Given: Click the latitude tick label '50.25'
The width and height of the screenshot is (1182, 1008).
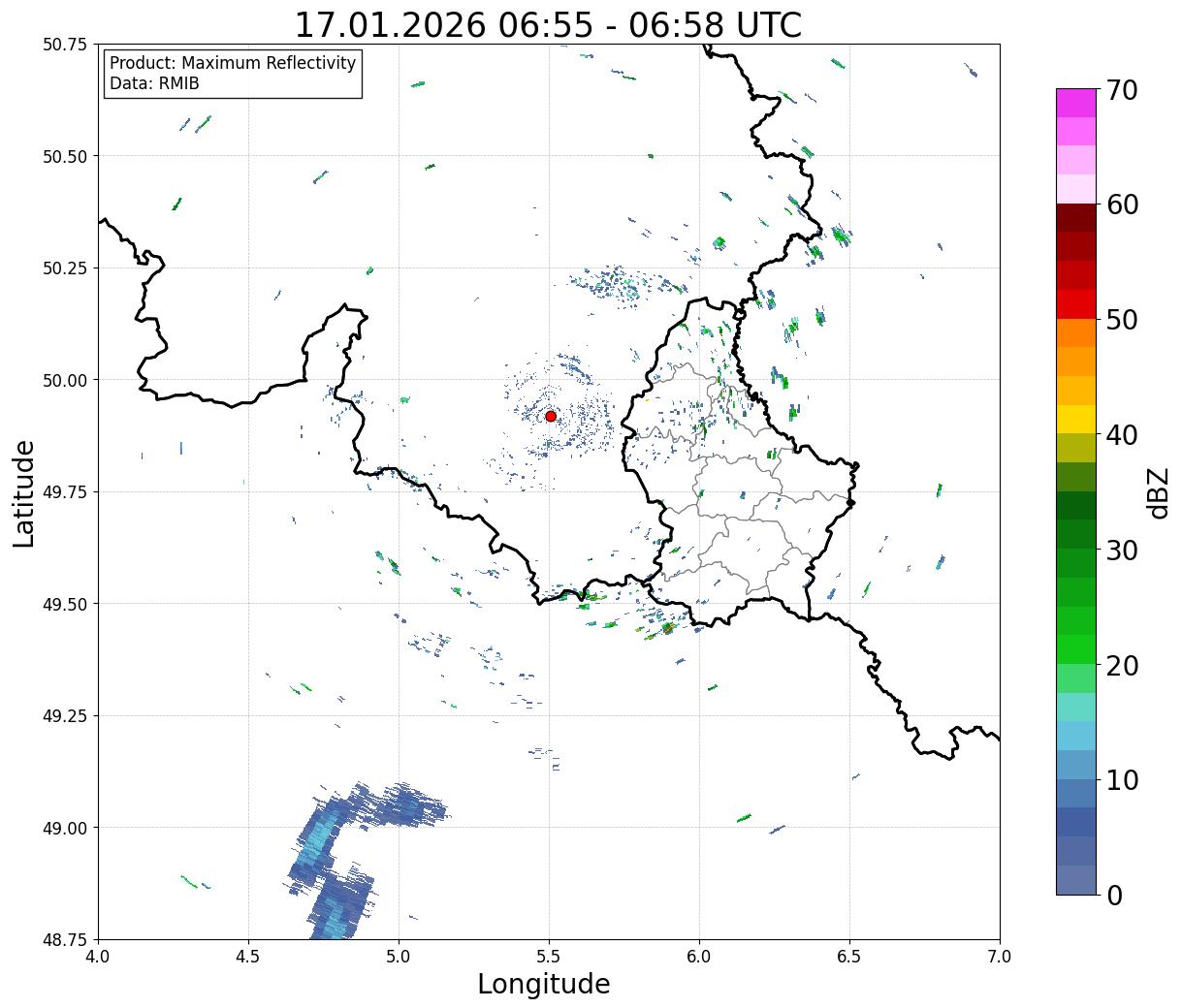Looking at the screenshot, I should coord(64,268).
